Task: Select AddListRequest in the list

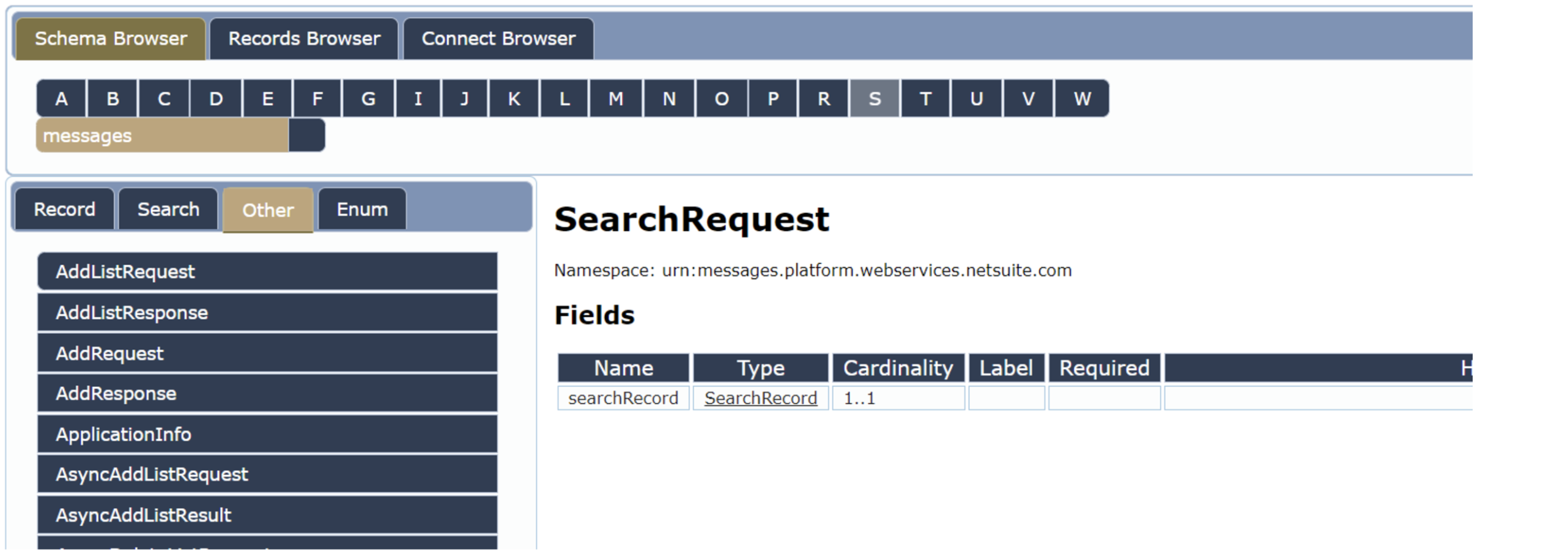Action: click(267, 271)
